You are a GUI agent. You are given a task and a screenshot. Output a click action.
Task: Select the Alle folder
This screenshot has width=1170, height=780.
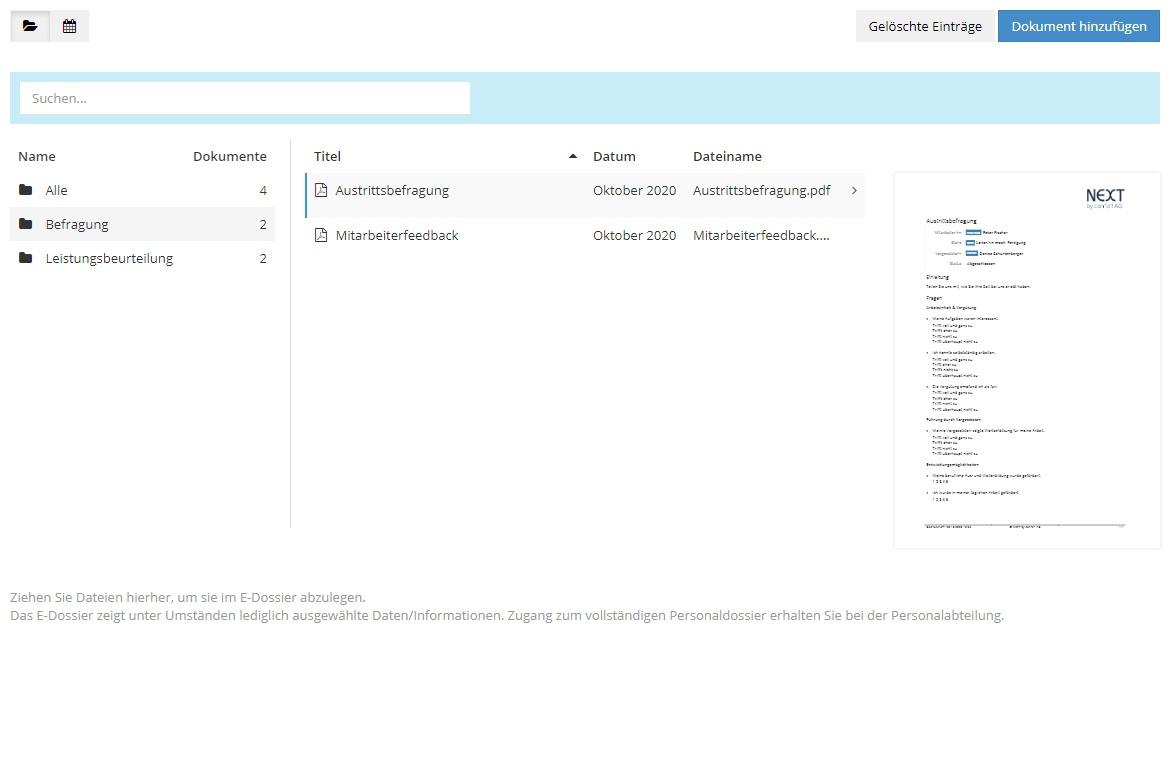click(x=56, y=190)
